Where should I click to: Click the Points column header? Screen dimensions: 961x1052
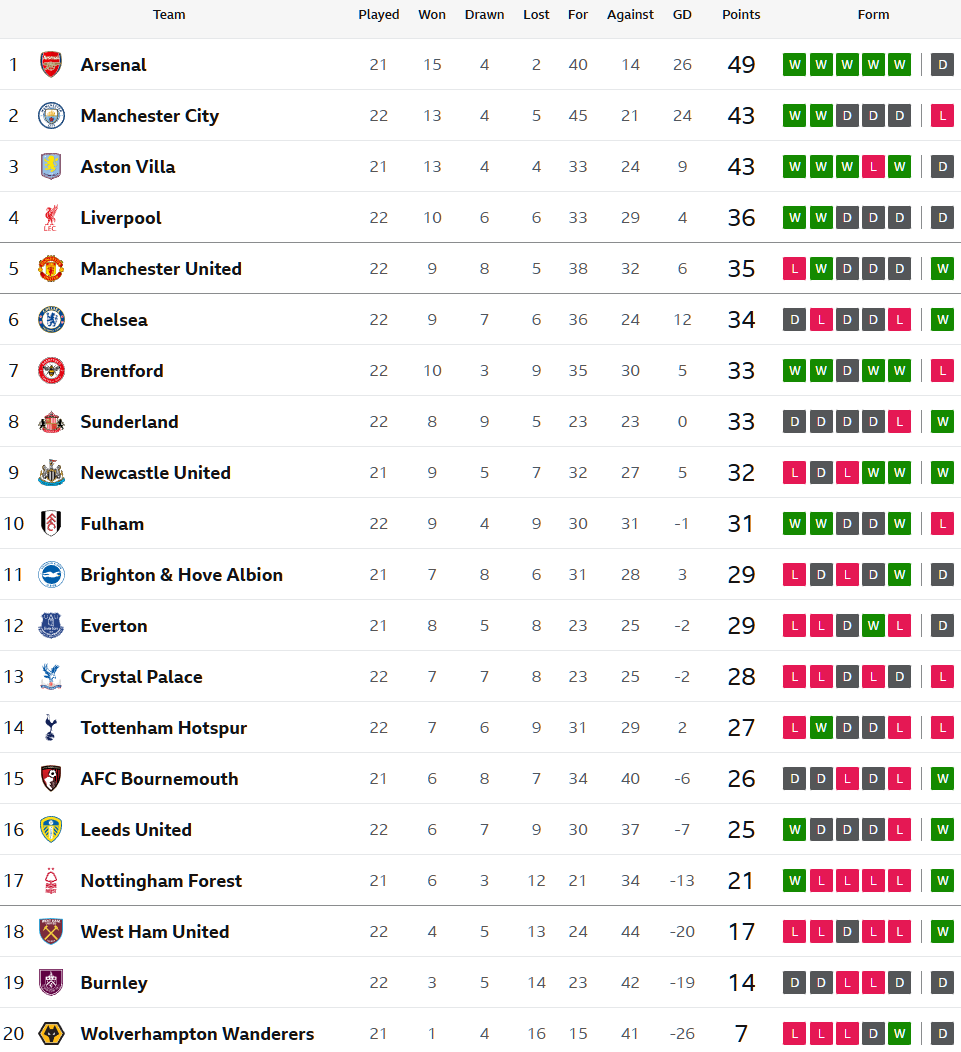pyautogui.click(x=741, y=15)
